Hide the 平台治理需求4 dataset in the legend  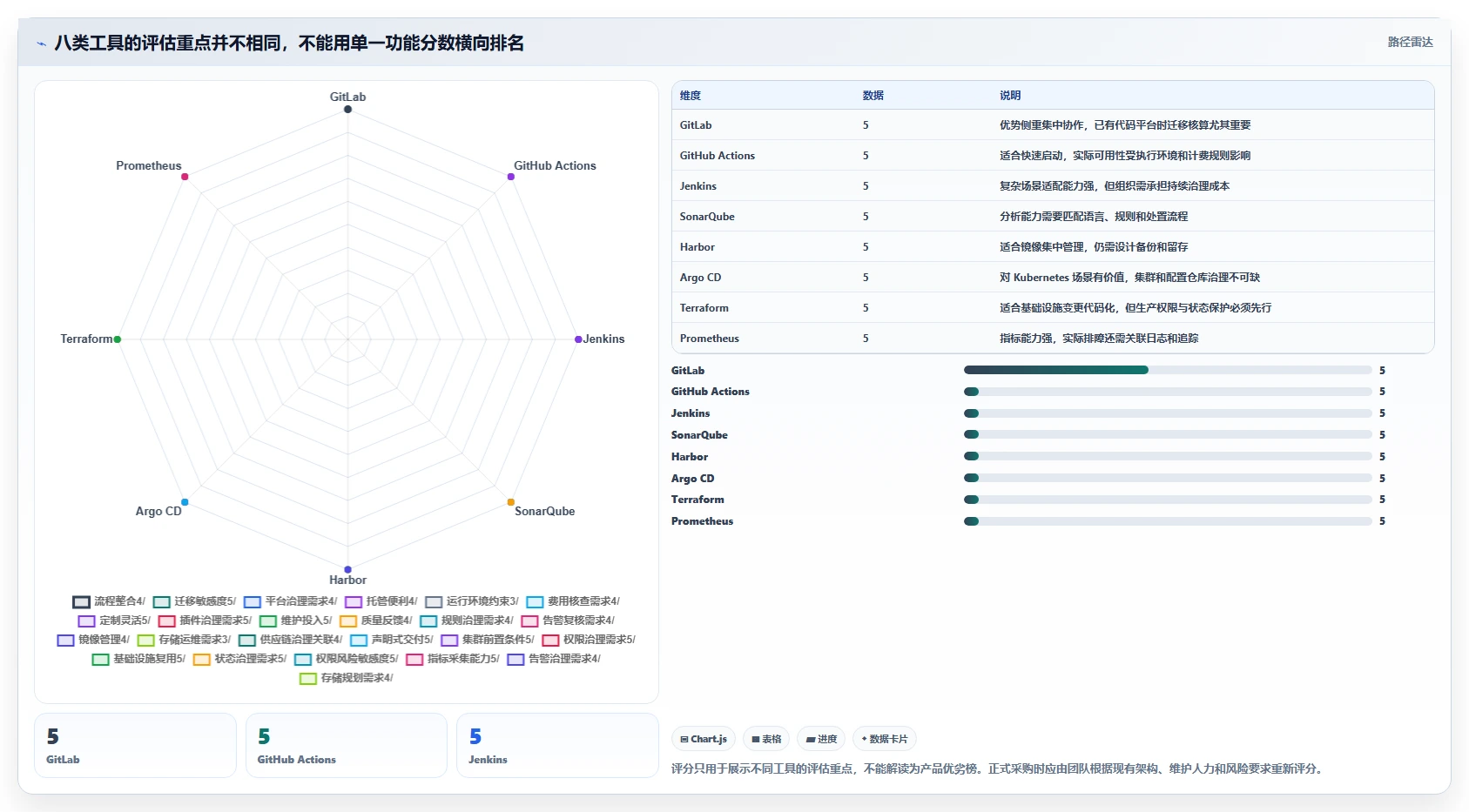coord(290,601)
